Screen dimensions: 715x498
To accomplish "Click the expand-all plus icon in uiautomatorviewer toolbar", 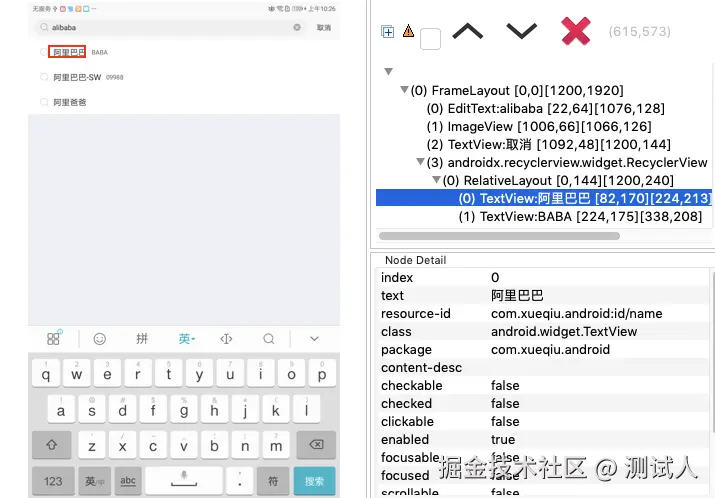I will pyautogui.click(x=387, y=31).
